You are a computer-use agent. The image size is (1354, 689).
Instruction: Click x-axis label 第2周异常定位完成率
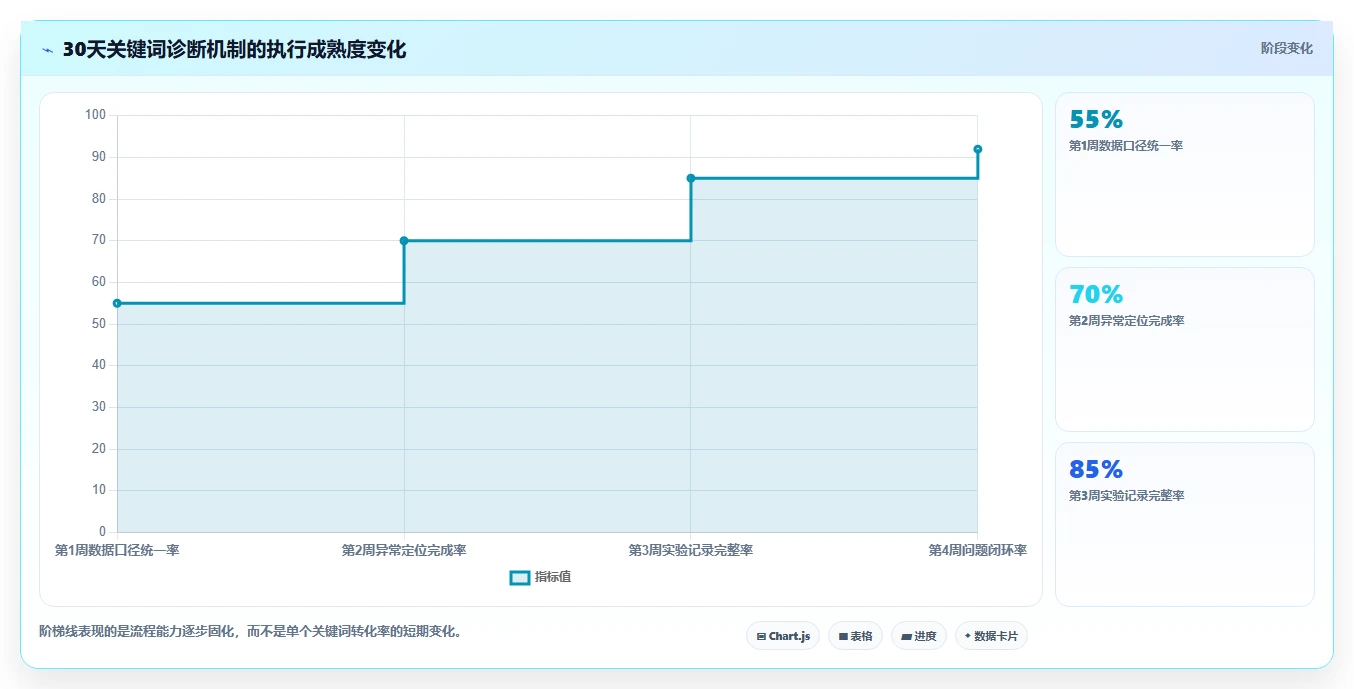point(404,550)
